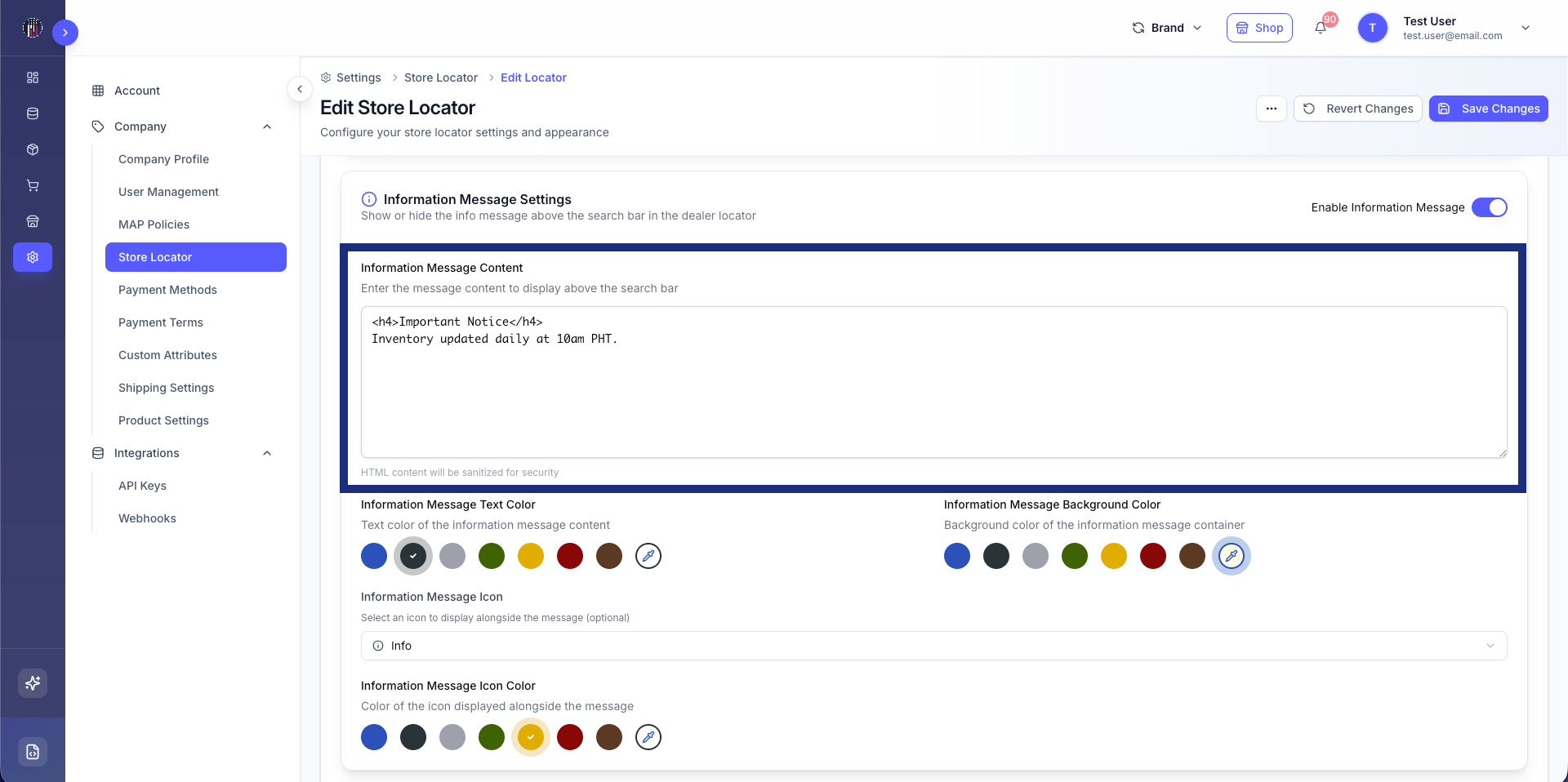Open the dashboard grid sidebar icon
Viewport: 1568px width, 782px height.
(33, 78)
